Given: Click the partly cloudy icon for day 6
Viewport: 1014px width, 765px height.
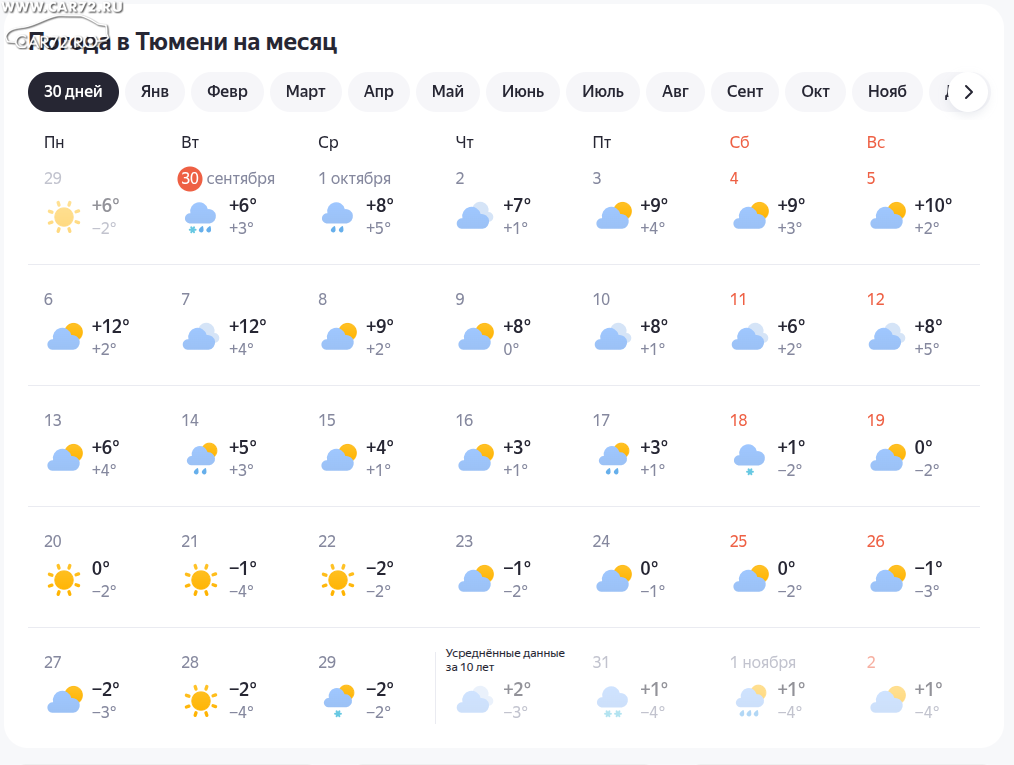Looking at the screenshot, I should click(x=64, y=337).
